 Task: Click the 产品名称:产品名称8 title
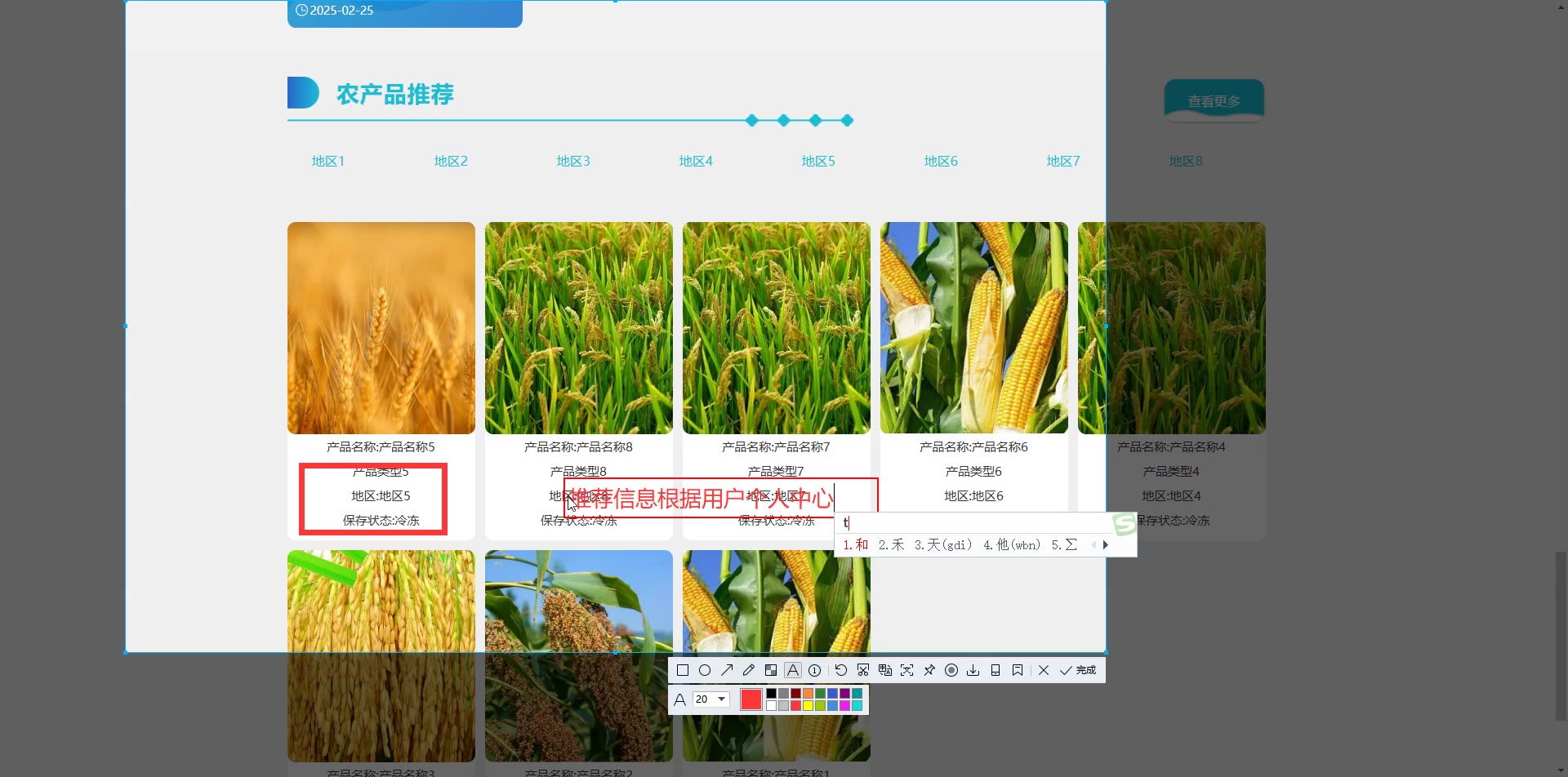578,447
